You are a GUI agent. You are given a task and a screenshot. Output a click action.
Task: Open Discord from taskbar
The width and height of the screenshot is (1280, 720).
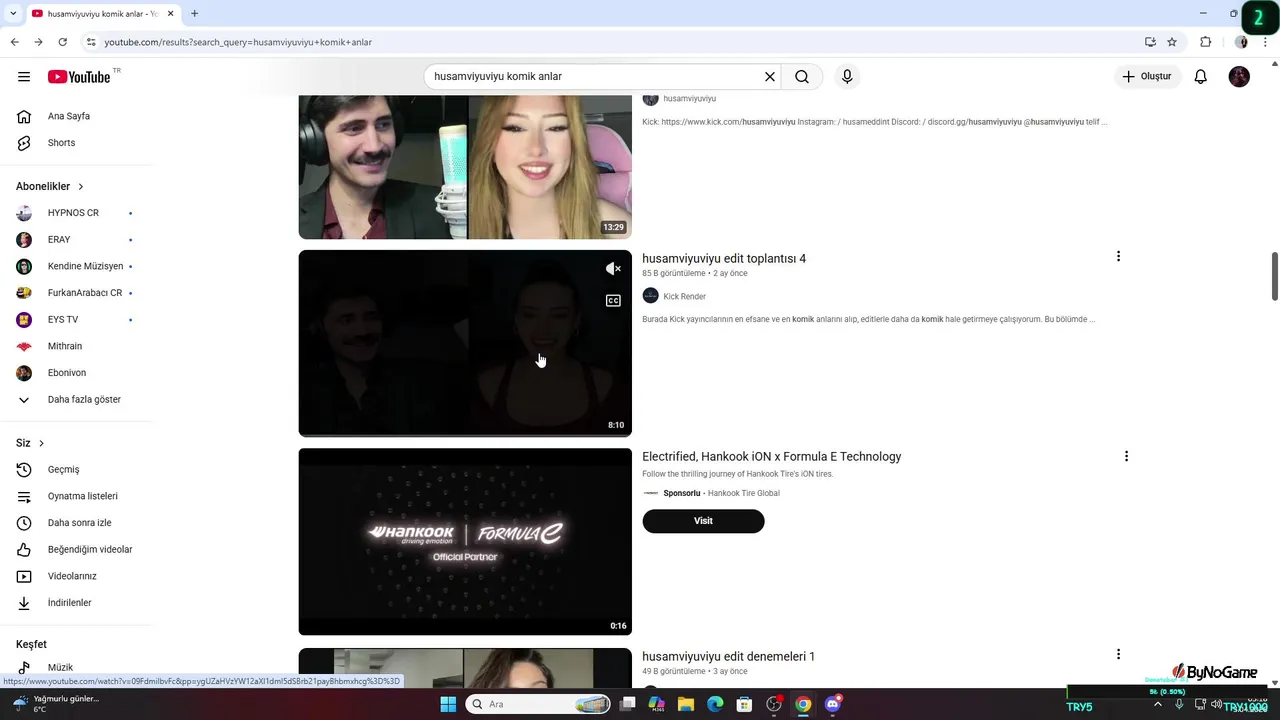(833, 704)
